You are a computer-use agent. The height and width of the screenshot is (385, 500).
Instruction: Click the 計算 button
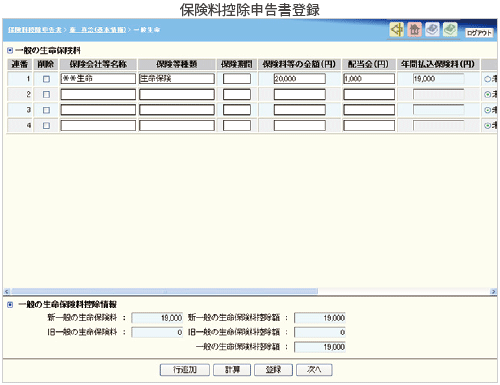tap(232, 370)
